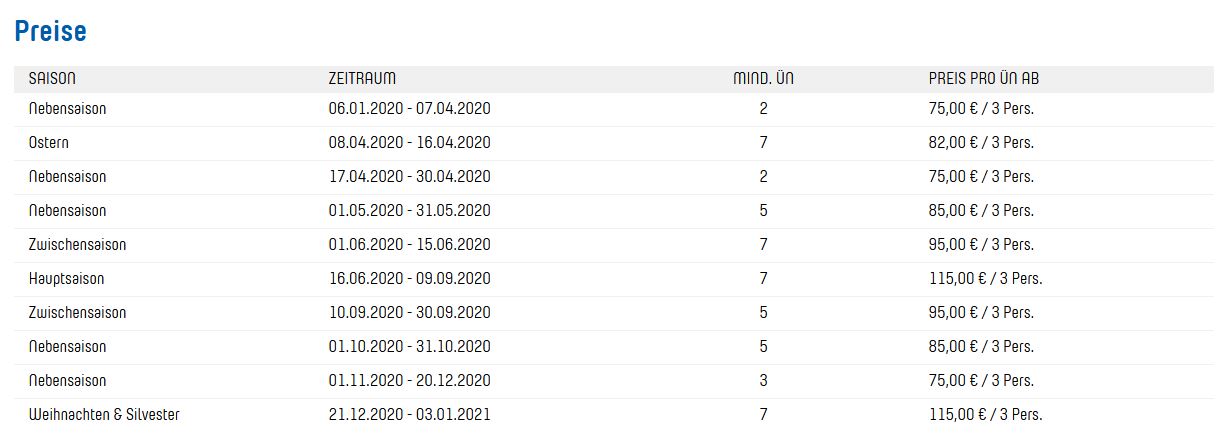This screenshot has height=444, width=1225.
Task: Click the Preise heading
Action: 51,32
